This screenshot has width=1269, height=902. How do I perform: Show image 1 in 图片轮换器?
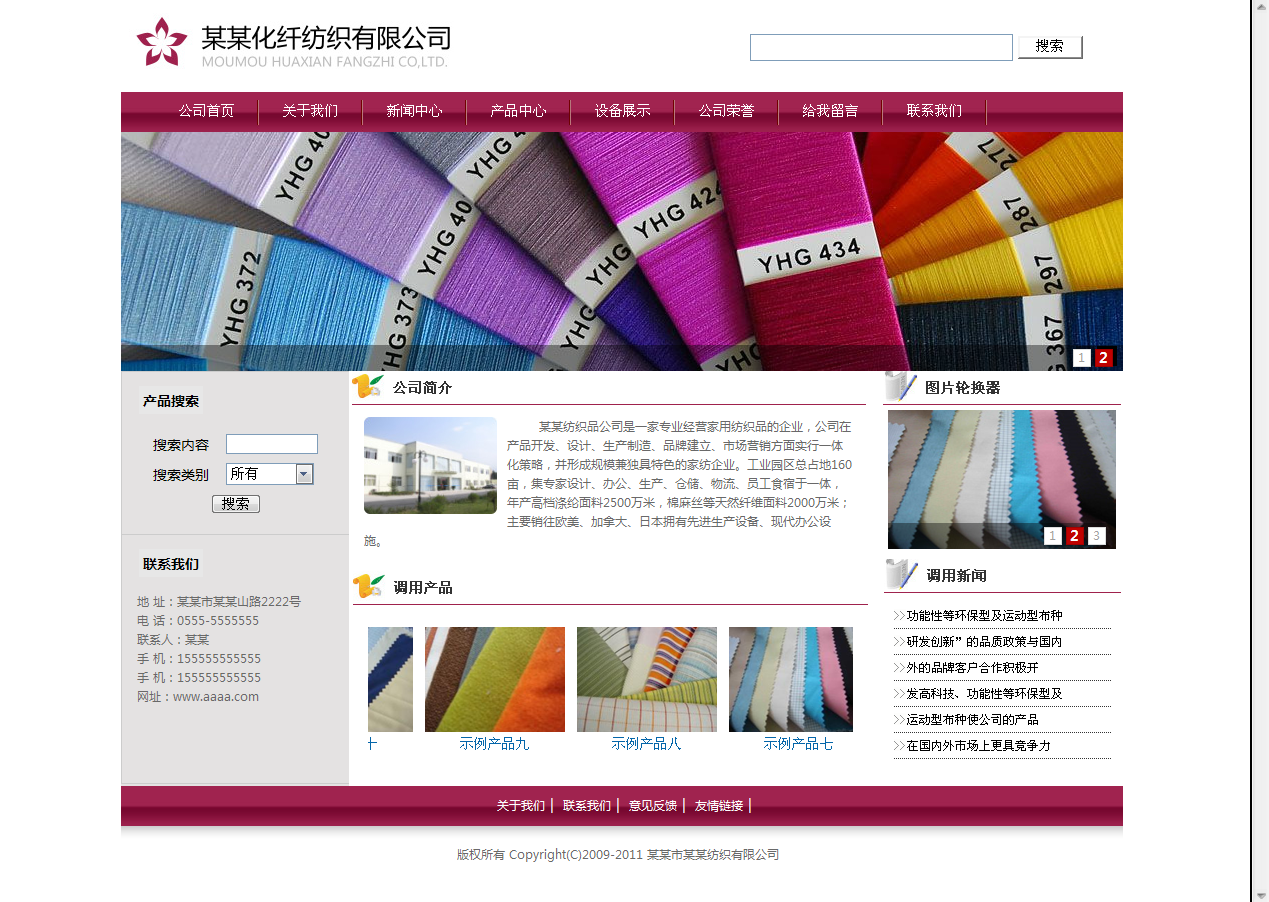[x=1052, y=536]
